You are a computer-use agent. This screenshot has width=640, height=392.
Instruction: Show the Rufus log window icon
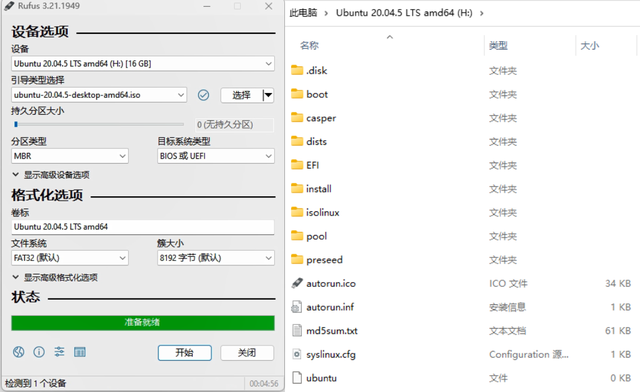[80, 352]
